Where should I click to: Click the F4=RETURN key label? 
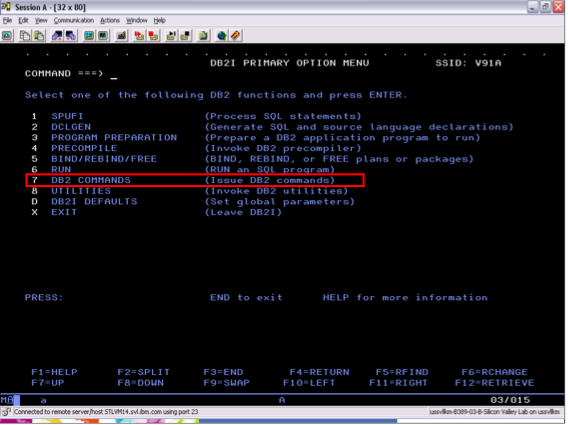(320, 372)
